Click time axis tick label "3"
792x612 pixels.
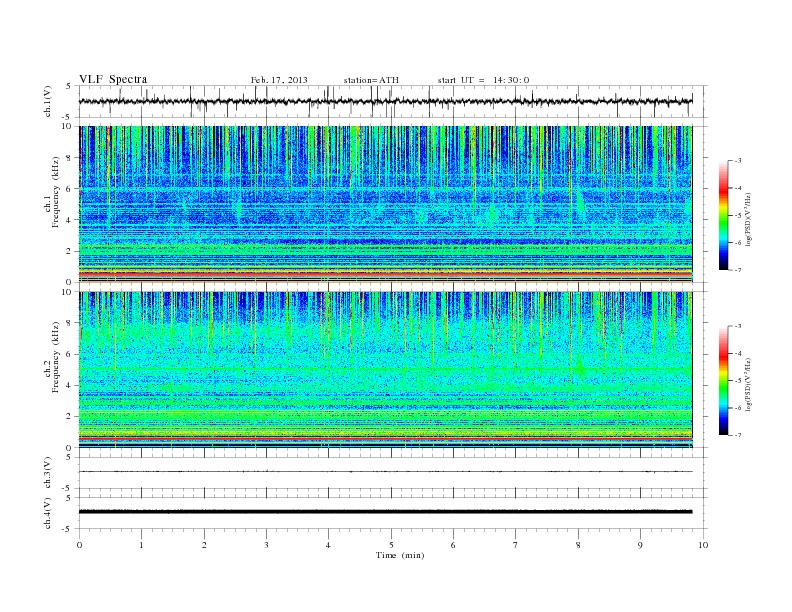266,545
